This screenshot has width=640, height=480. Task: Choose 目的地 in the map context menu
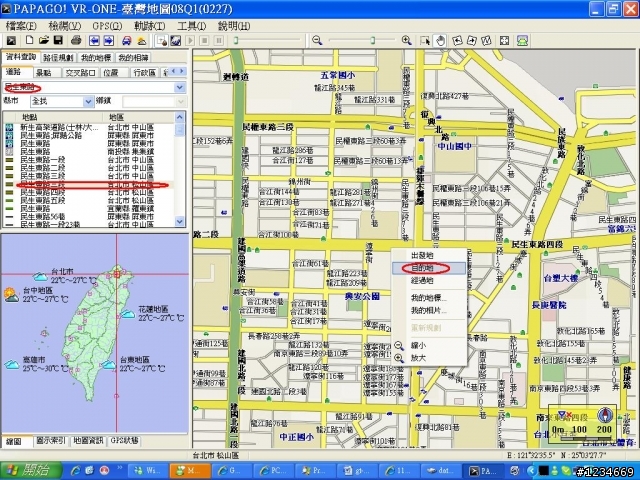point(429,268)
